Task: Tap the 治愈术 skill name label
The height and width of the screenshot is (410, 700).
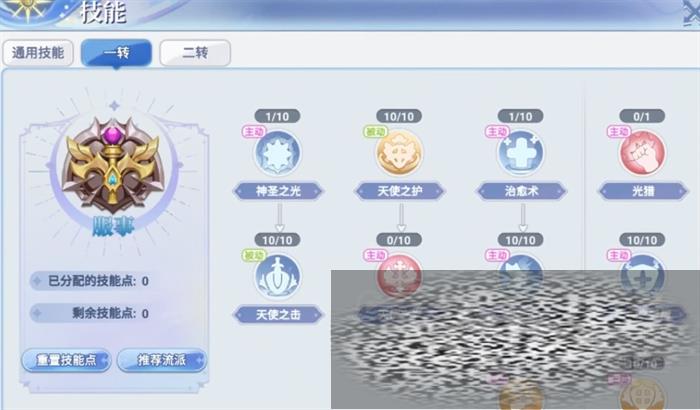Action: (x=521, y=192)
